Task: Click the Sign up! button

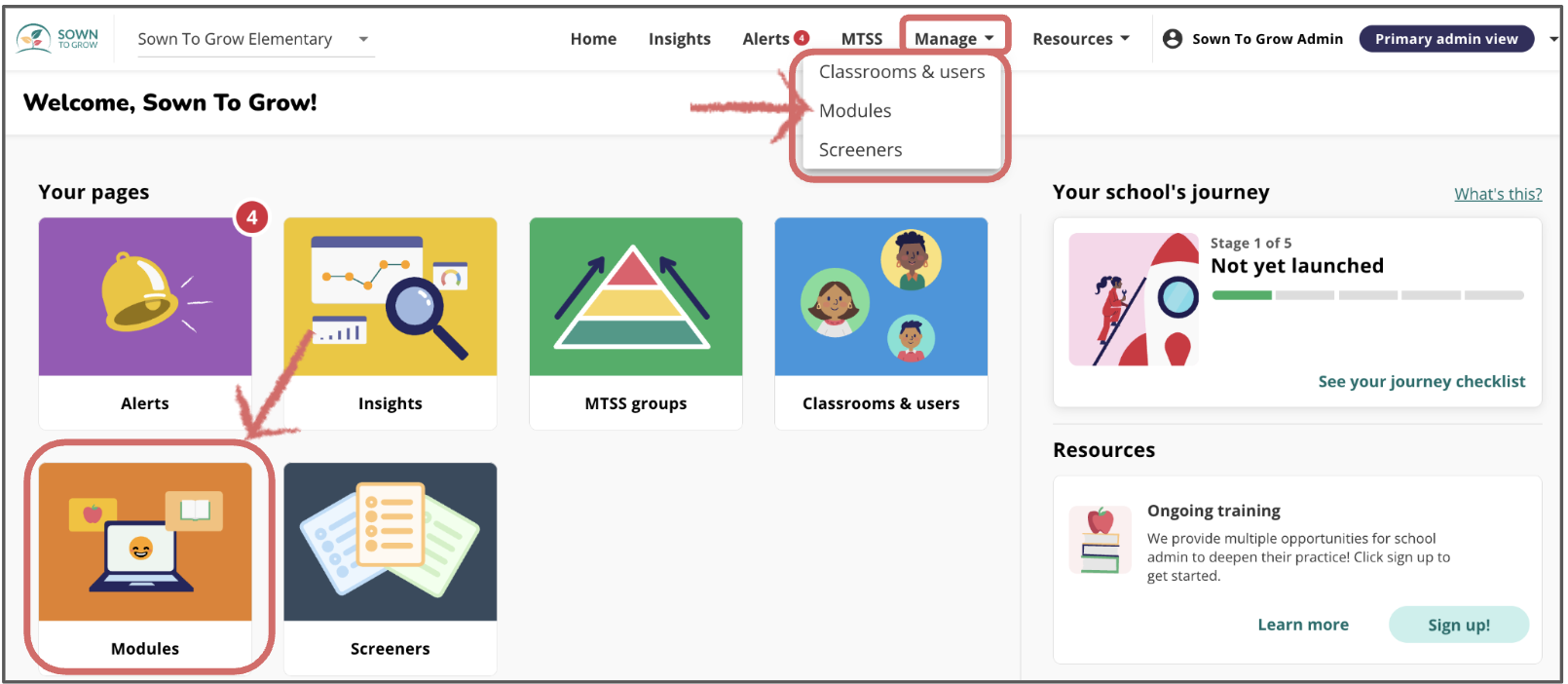Action: click(1458, 625)
